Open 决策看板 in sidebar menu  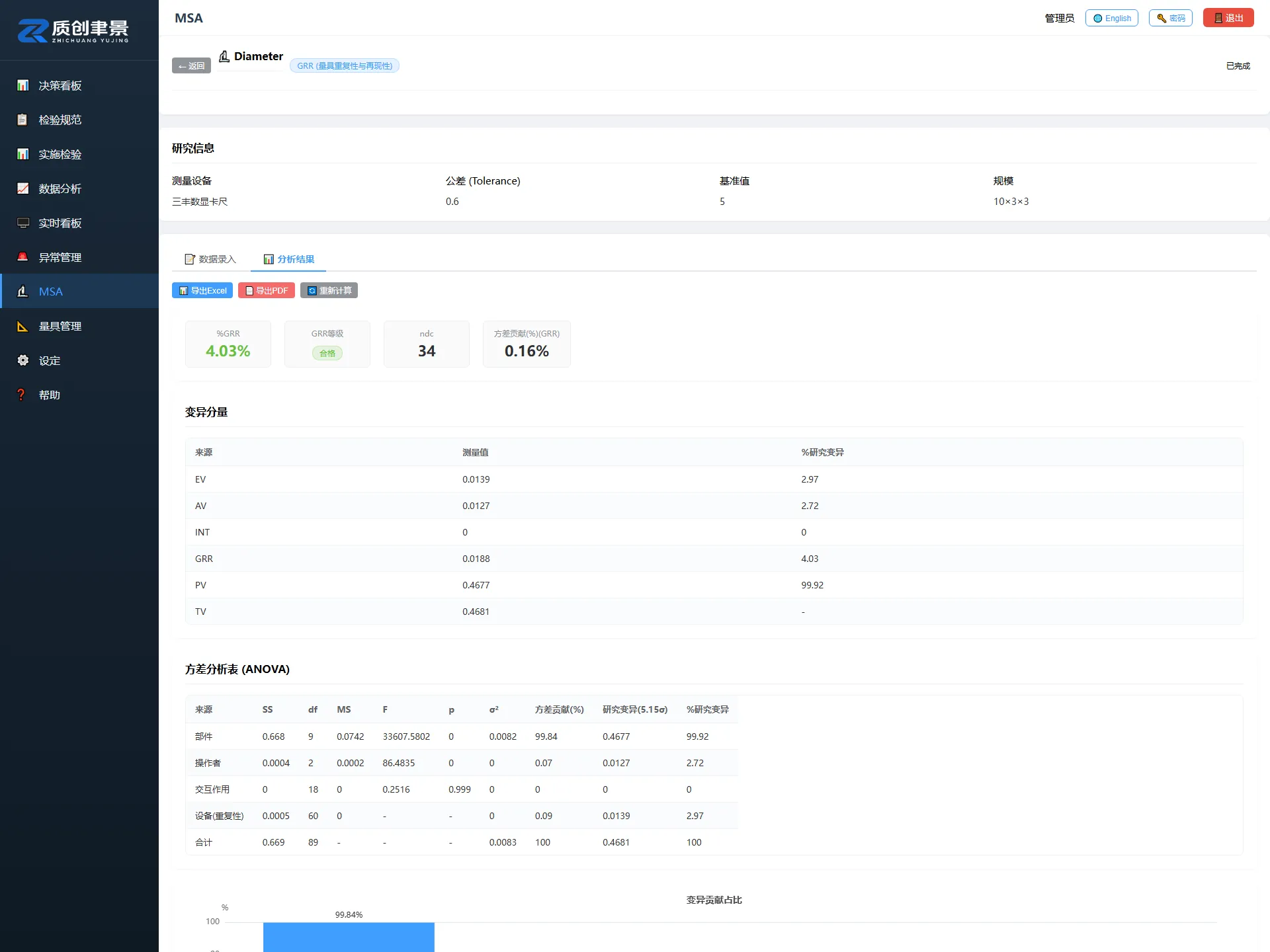[x=79, y=85]
